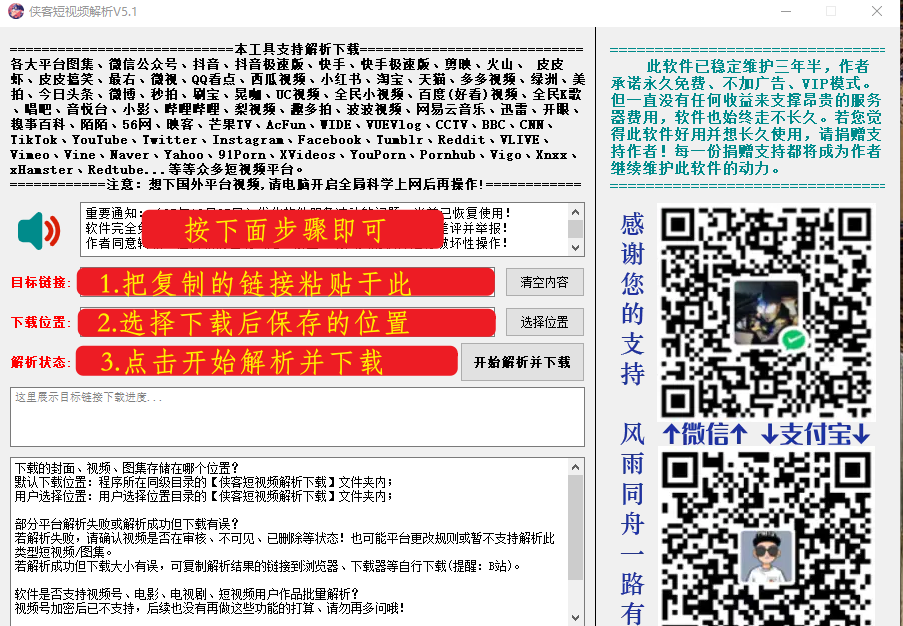The image size is (903, 626).
Task: Click the 选择位置 button
Action: pyautogui.click(x=544, y=322)
